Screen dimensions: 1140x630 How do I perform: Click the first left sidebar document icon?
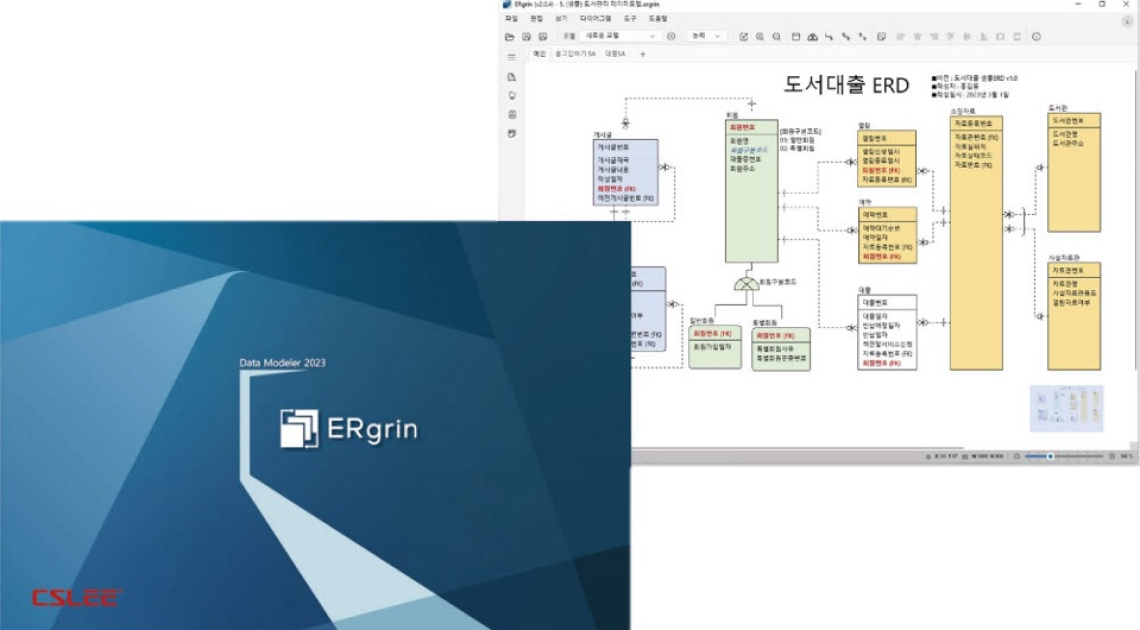pyautogui.click(x=512, y=77)
